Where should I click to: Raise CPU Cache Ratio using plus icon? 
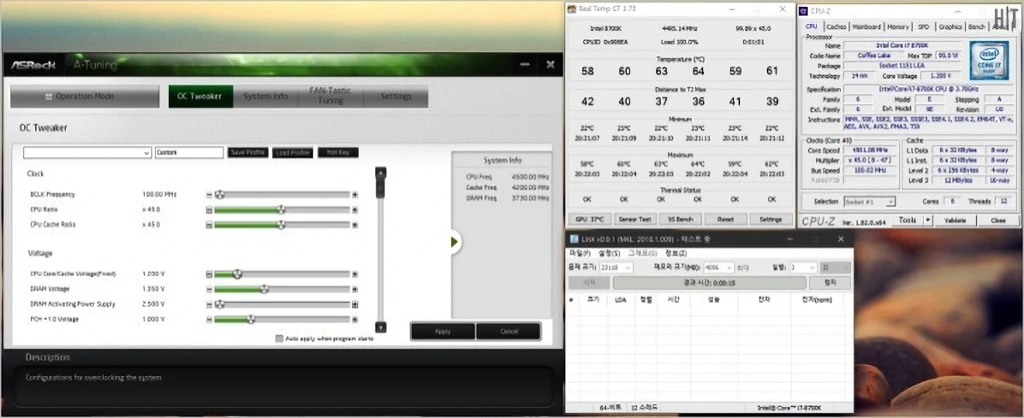[355, 225]
